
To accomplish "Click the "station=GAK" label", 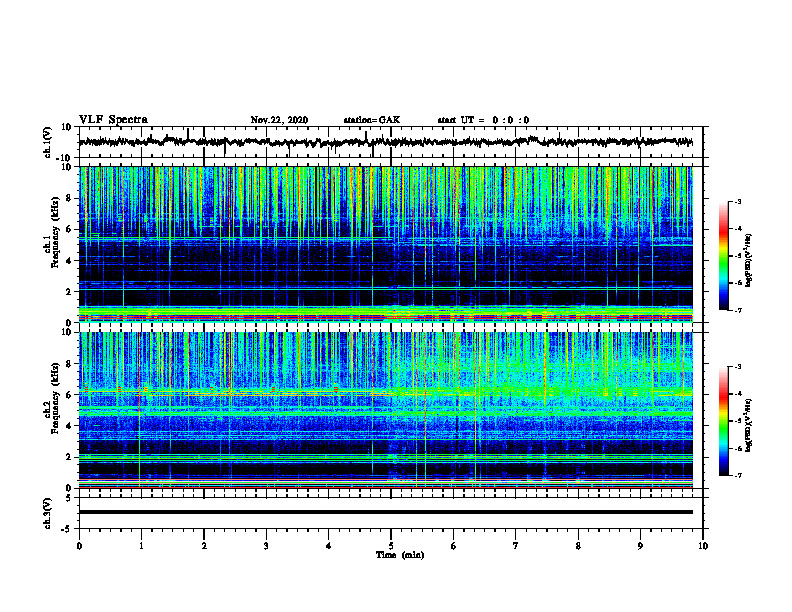I will pos(372,120).
